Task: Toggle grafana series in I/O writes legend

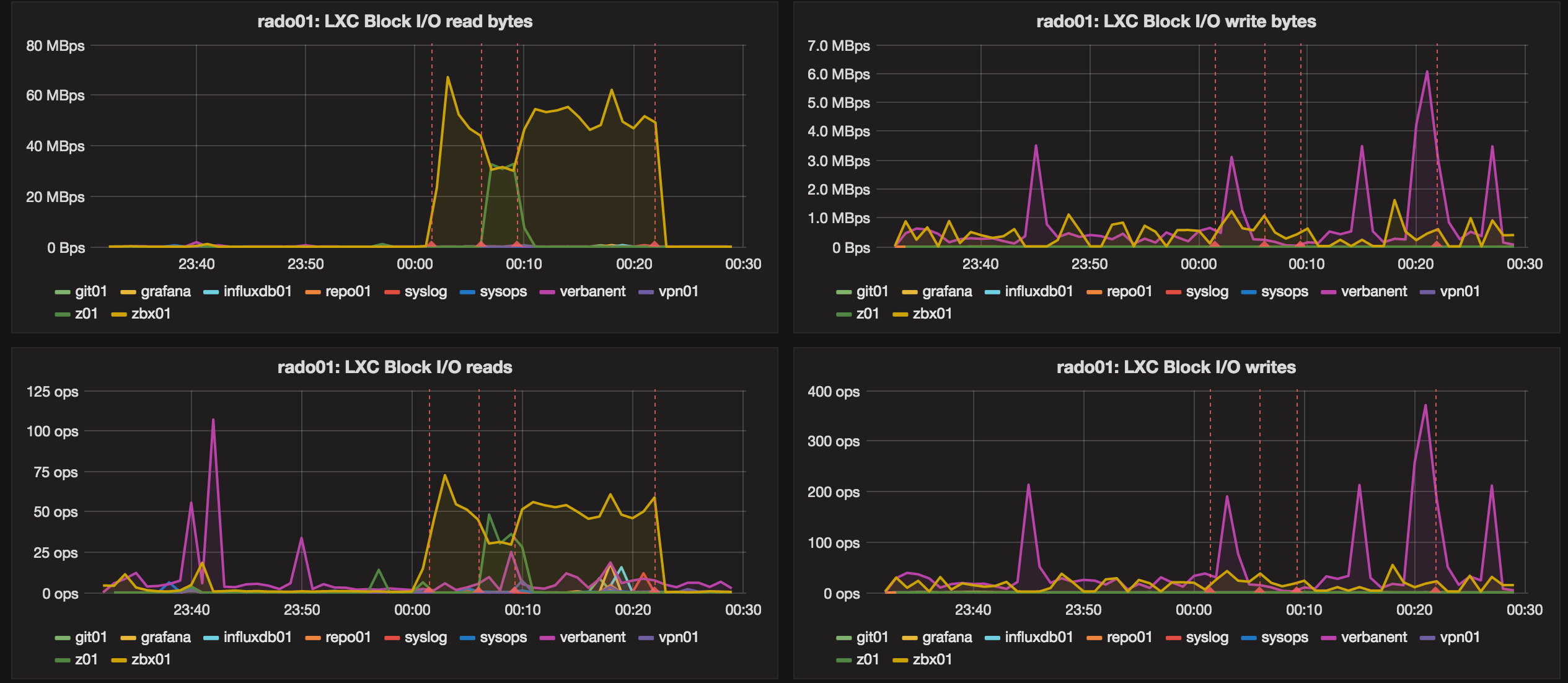Action: (947, 637)
